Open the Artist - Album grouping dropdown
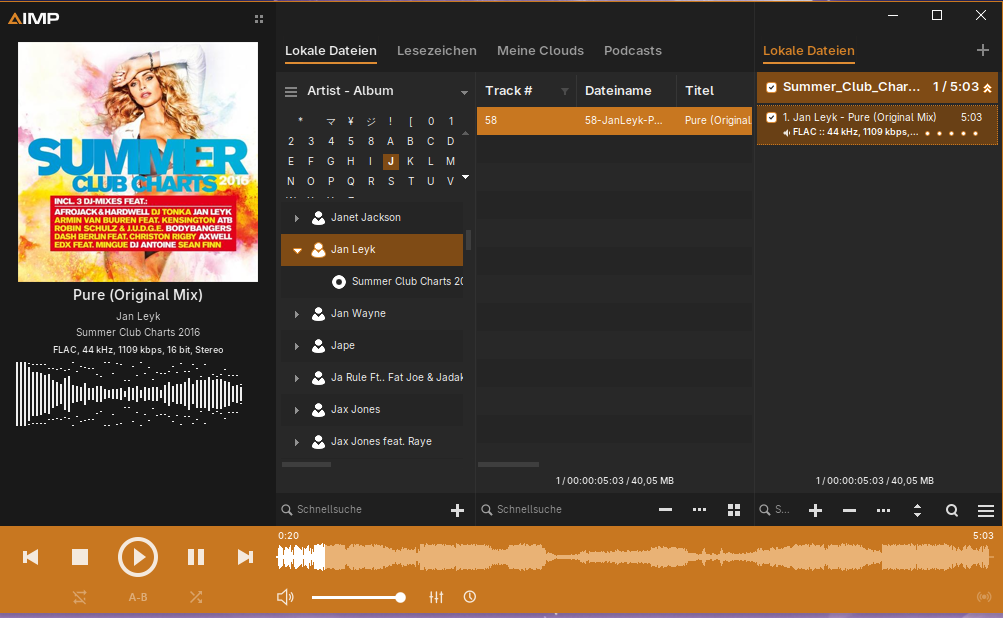The image size is (1003, 618). pos(464,92)
